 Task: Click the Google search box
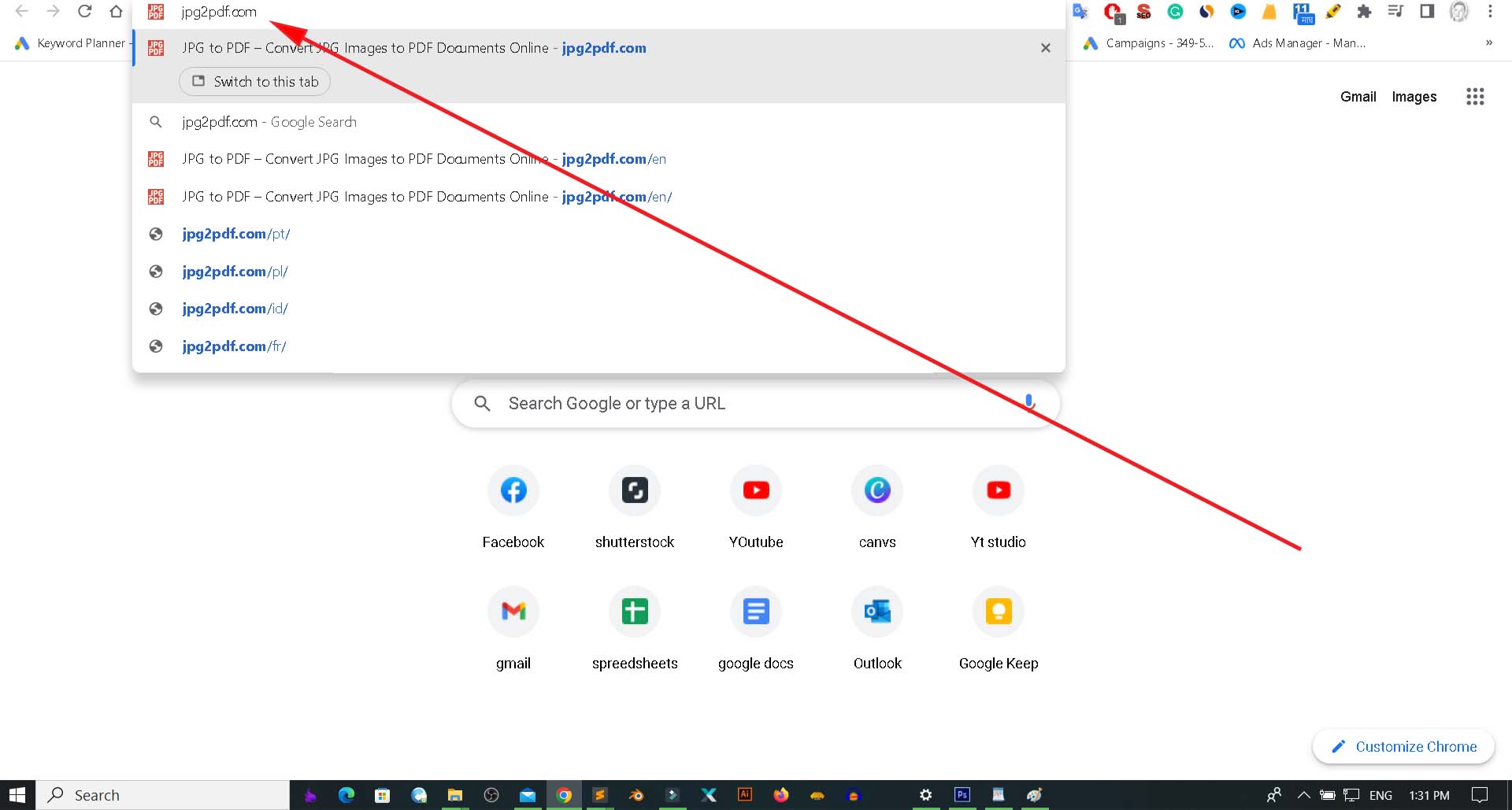point(756,404)
